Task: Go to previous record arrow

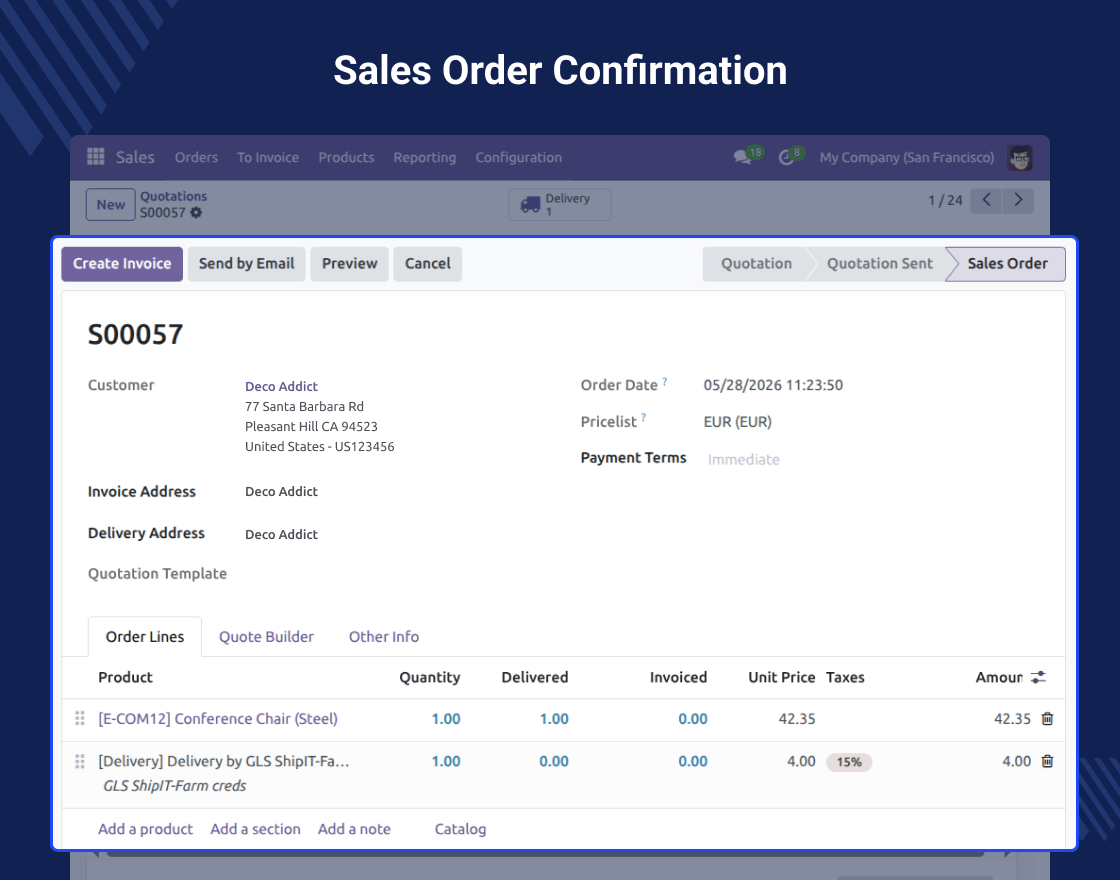Action: tap(986, 200)
